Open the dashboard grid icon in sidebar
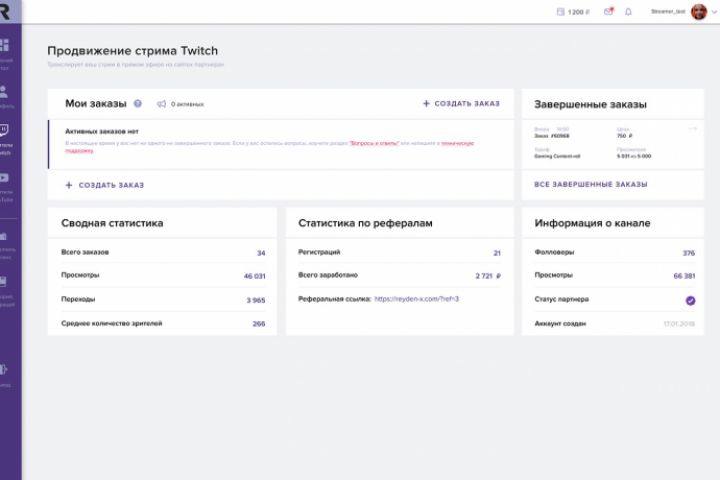 (x=5, y=45)
